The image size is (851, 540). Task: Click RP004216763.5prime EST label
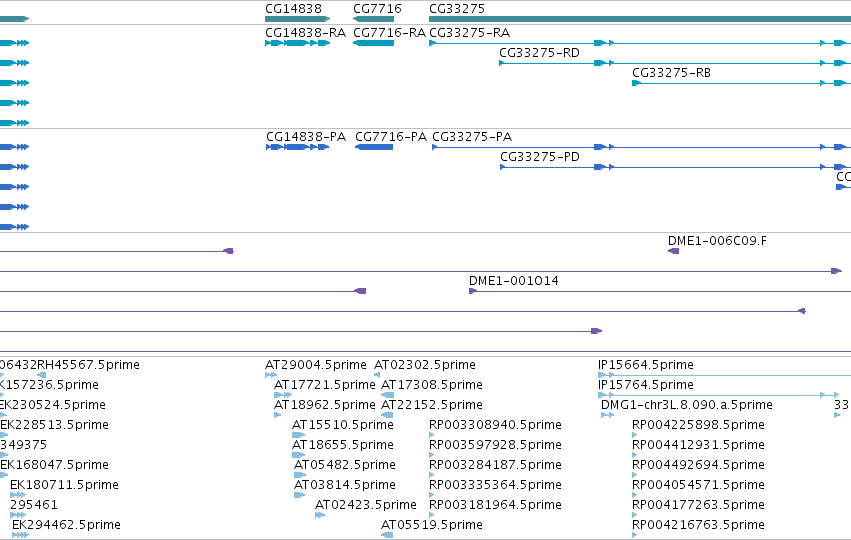pyautogui.click(x=698, y=525)
